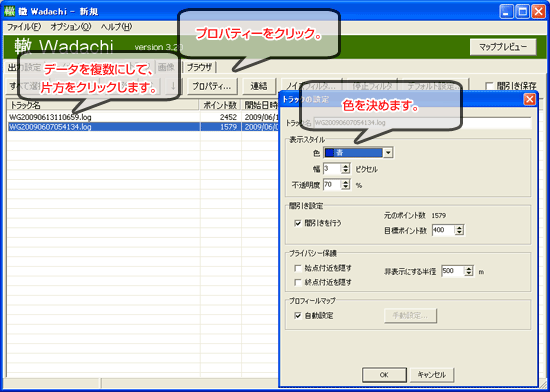This screenshot has width=550, height=392.
Task: Click the Wadachi app icon in title bar
Action: [9, 12]
